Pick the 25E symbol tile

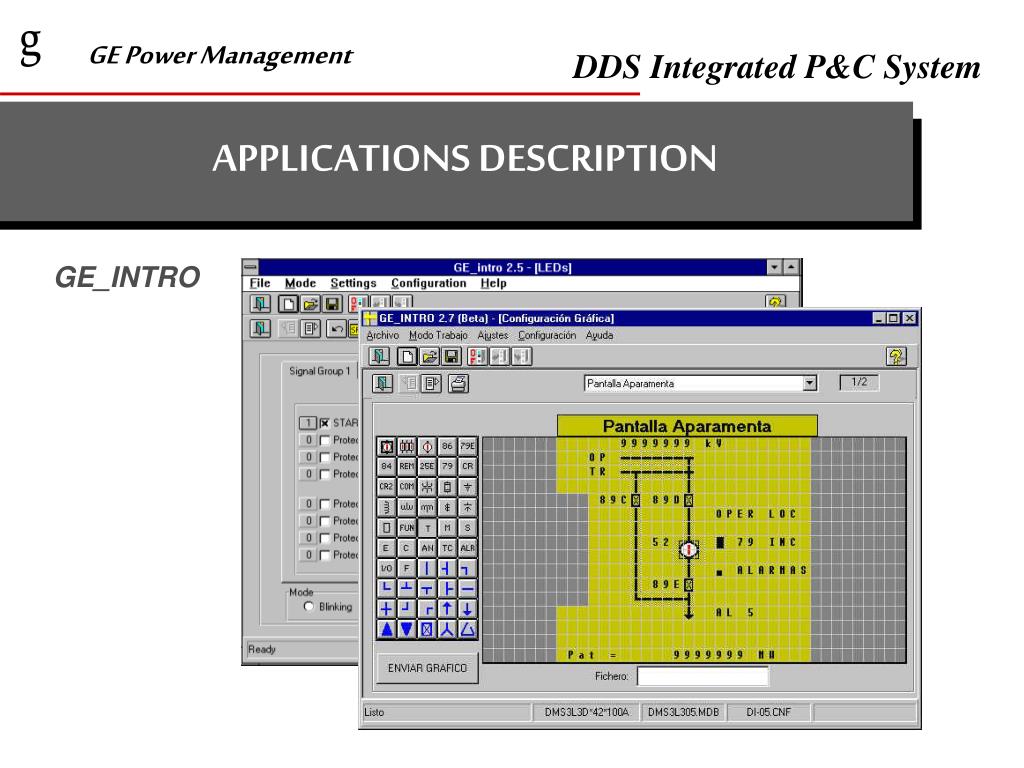(x=427, y=466)
